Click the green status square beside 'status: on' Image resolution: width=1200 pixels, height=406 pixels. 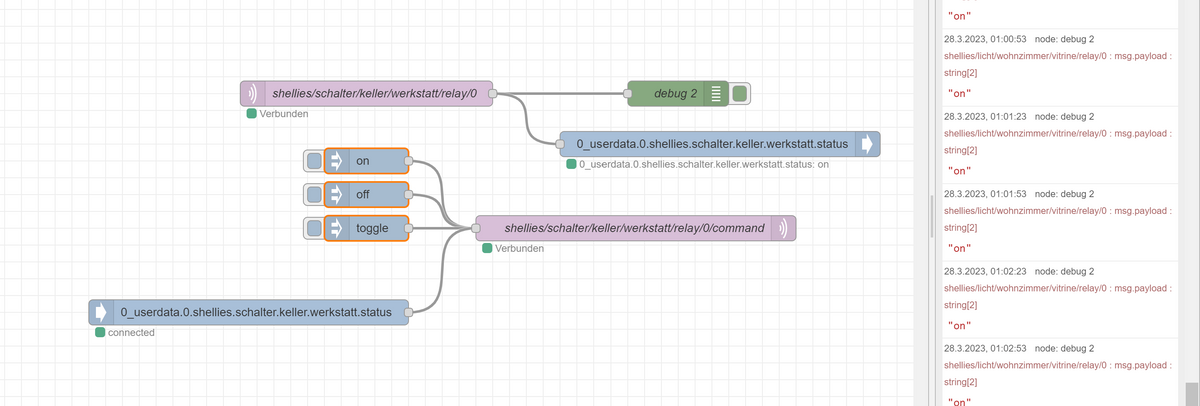[570, 164]
